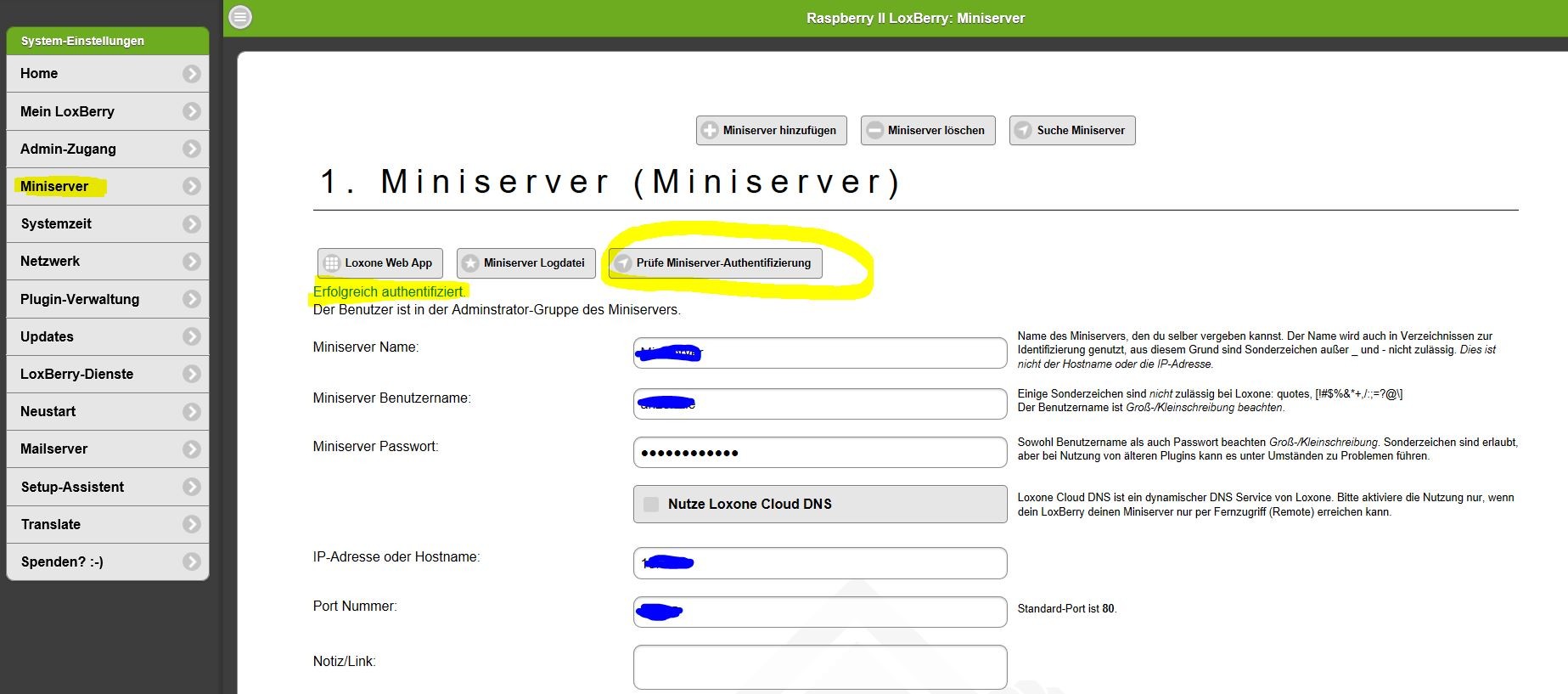Image resolution: width=1568 pixels, height=694 pixels.
Task: Click the 'Raspberry II LoxBerry: Miniserver' title
Action: 916,18
